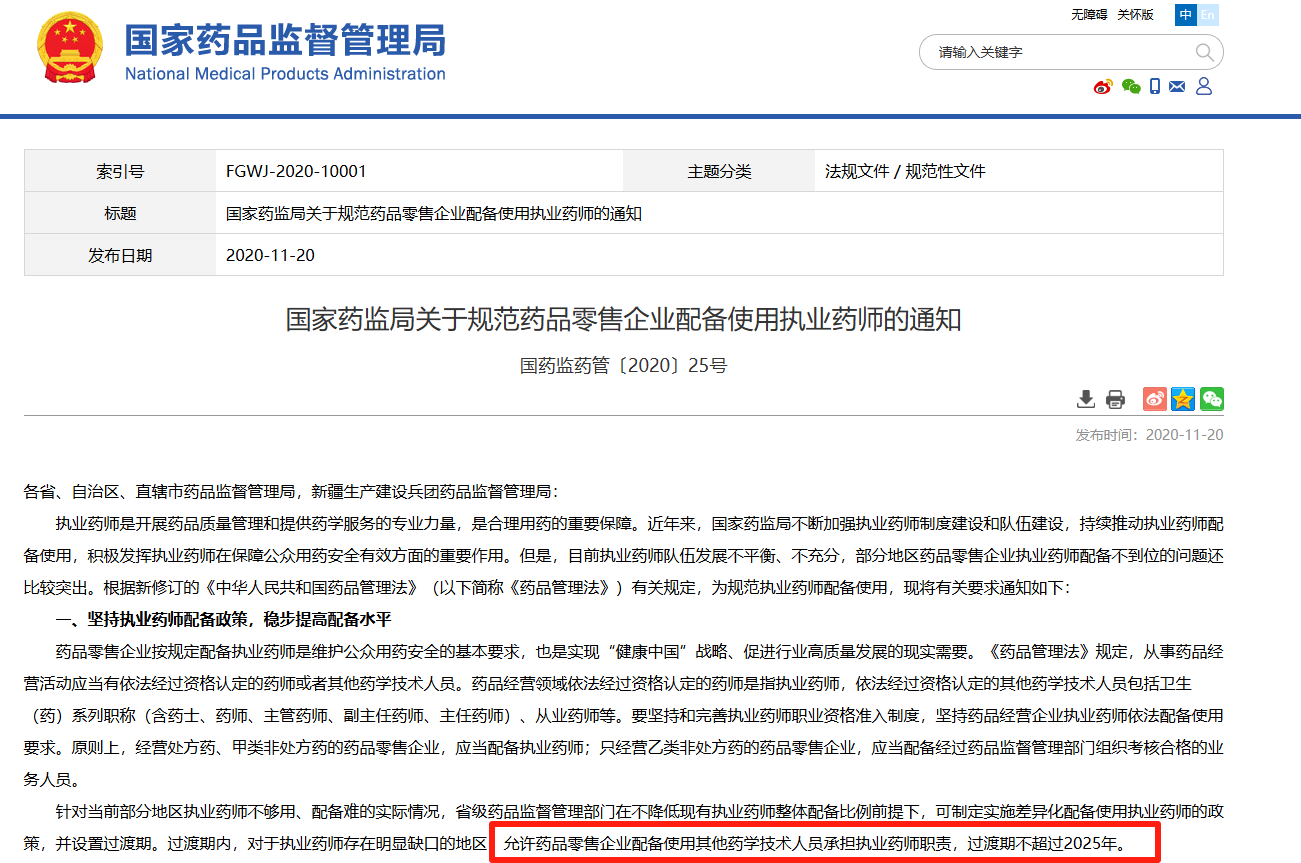Select the 中 Chinese language option

(1186, 15)
